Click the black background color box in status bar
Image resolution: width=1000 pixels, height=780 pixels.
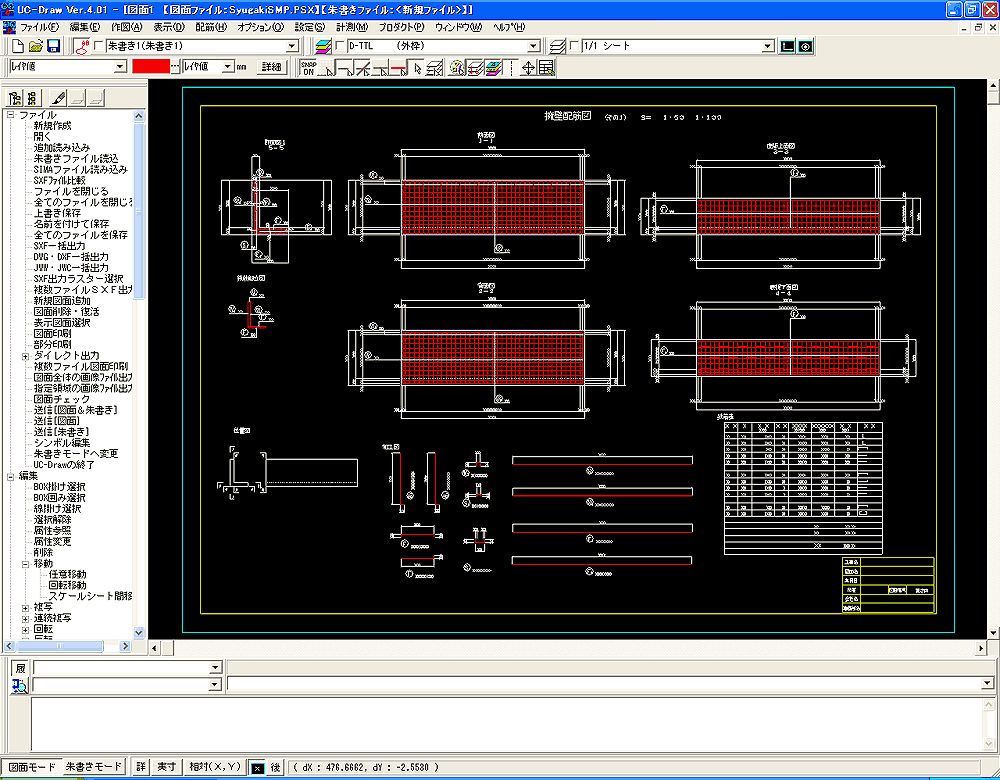[x=256, y=768]
